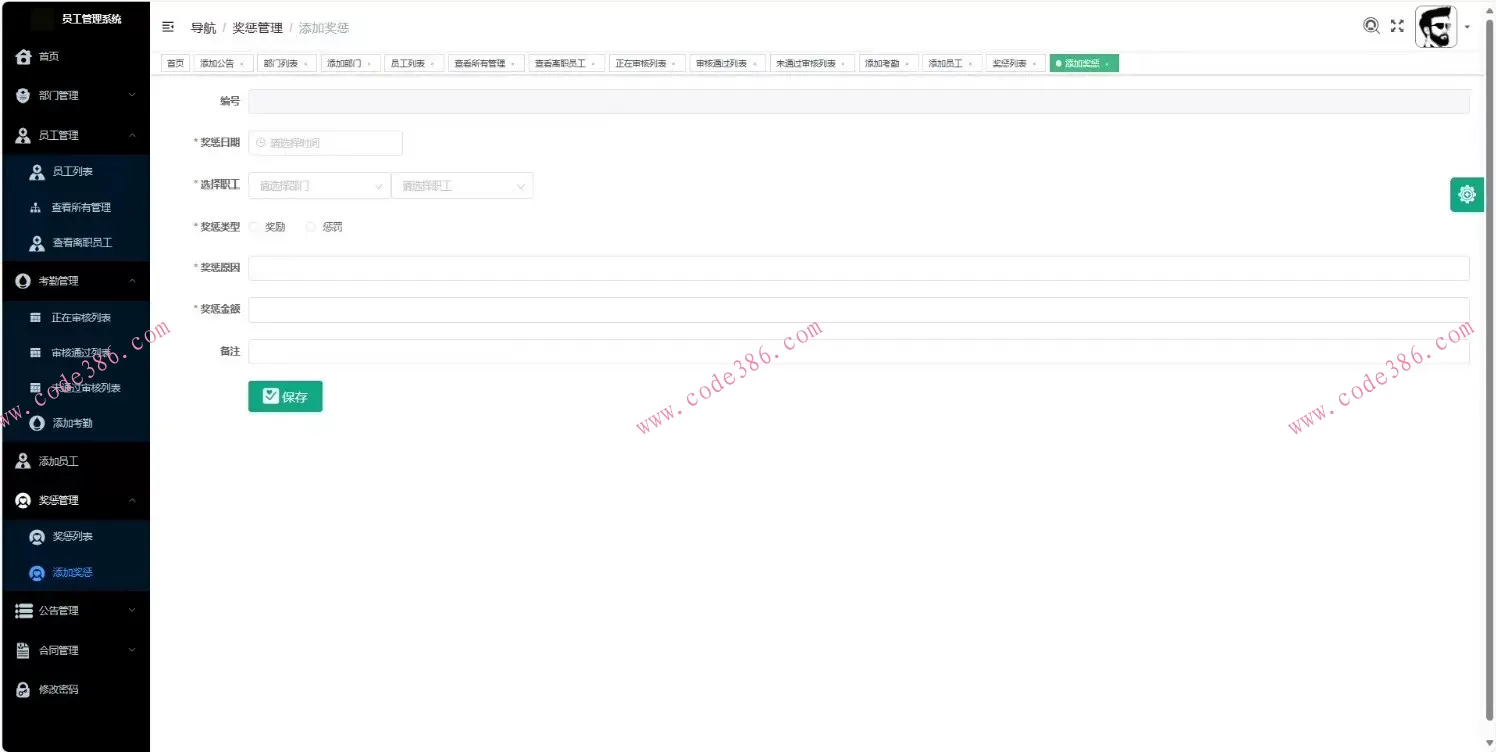Click the 奖惩原因 input field
This screenshot has width=1496, height=752.
pos(859,268)
